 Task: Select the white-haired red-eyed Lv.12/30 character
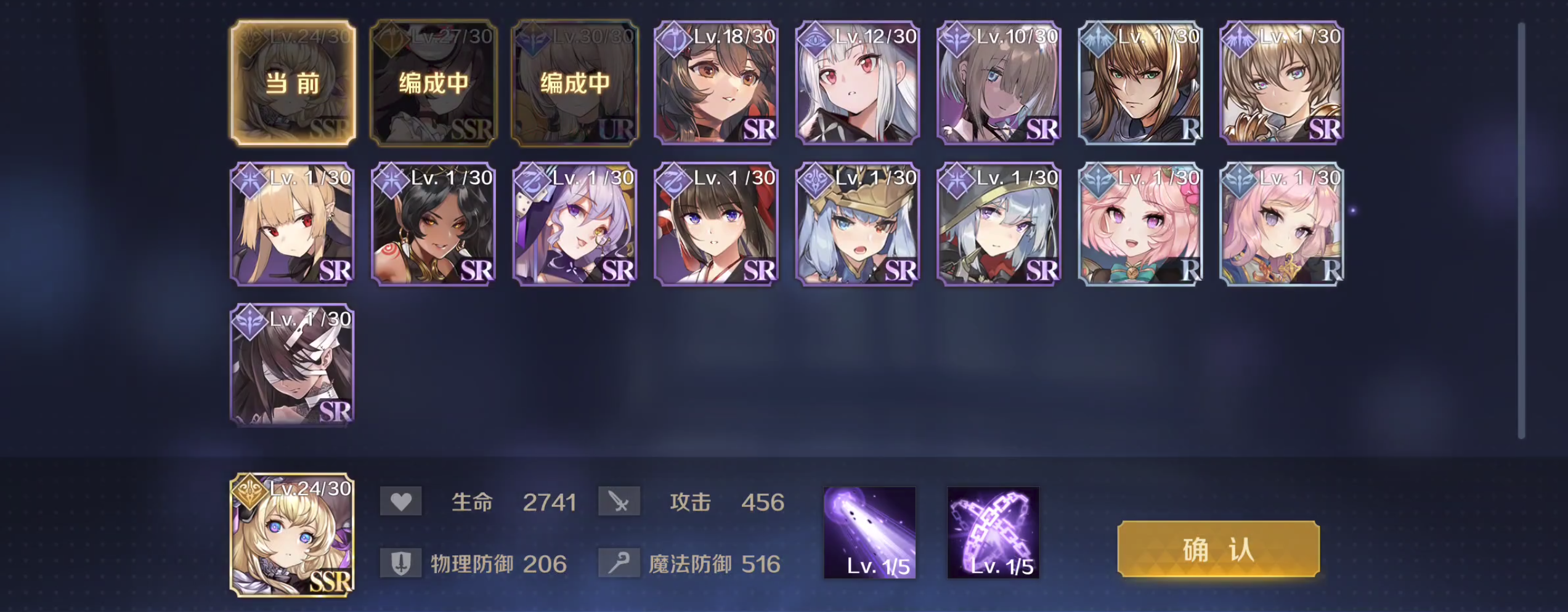pos(858,83)
